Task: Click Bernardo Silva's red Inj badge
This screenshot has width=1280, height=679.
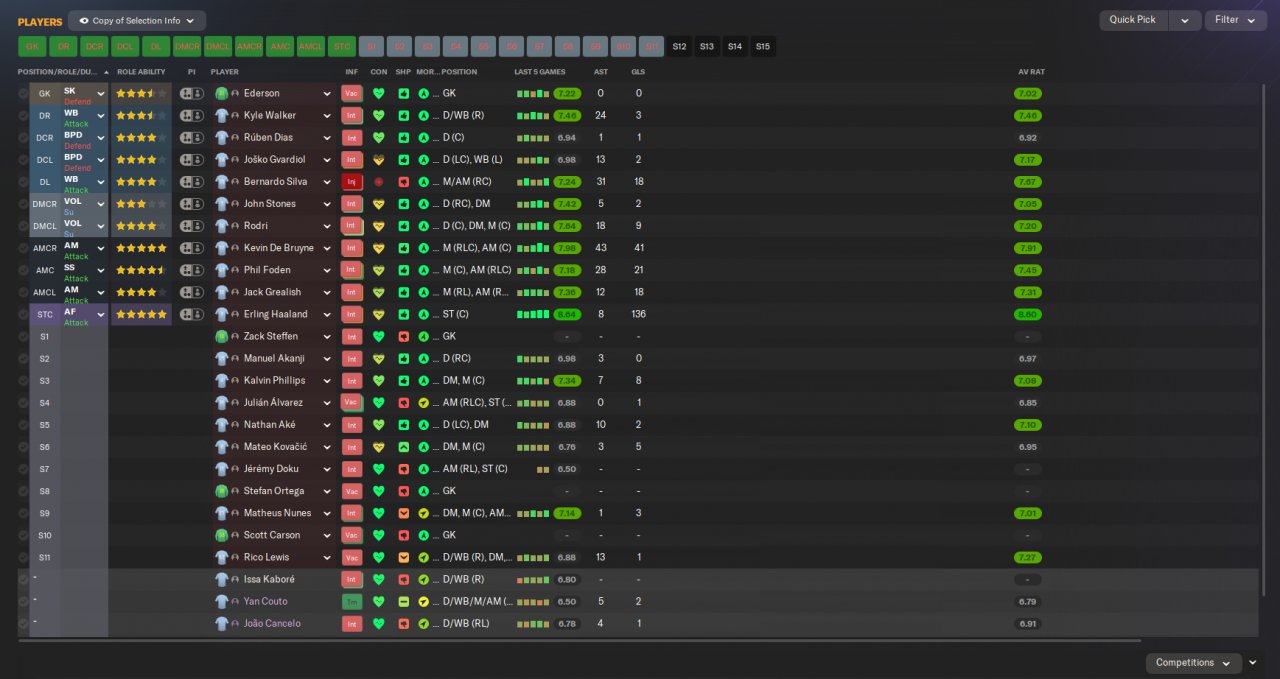Action: pos(351,182)
